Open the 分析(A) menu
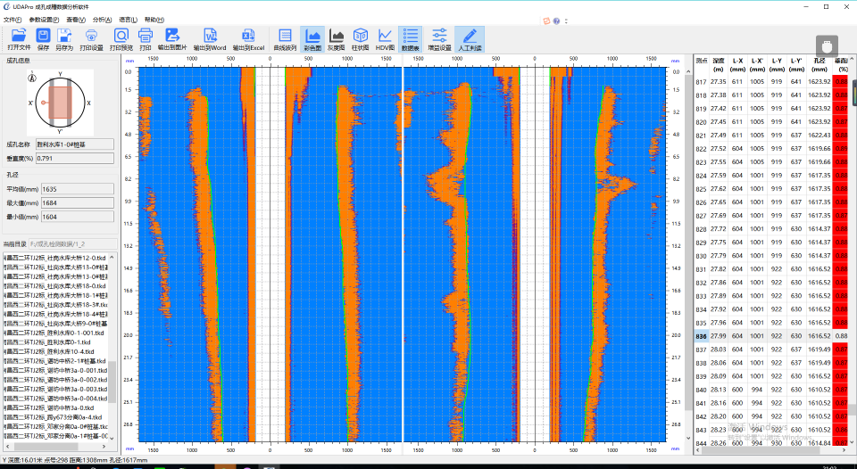This screenshot has width=857, height=469. 101,19
